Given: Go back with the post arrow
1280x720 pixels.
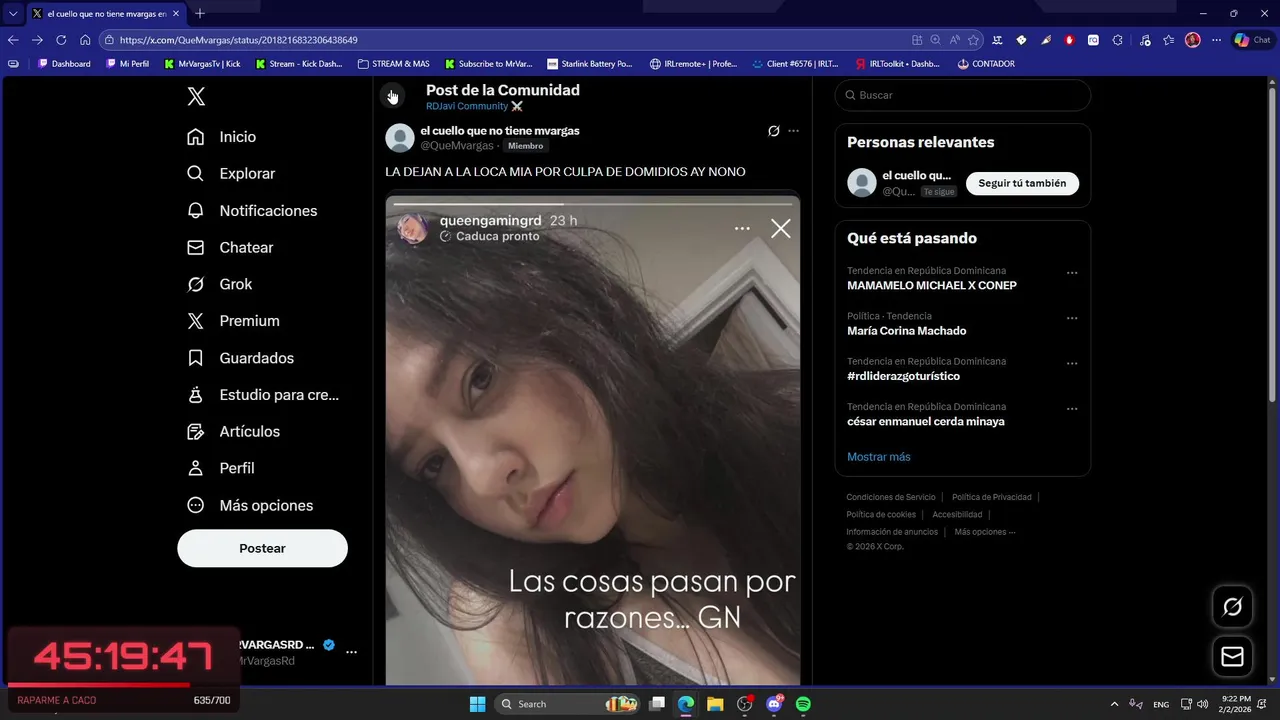Looking at the screenshot, I should pyautogui.click(x=392, y=96).
